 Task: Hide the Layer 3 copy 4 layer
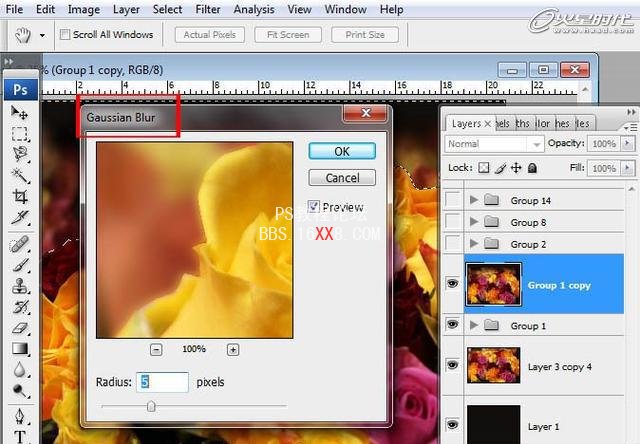(452, 365)
